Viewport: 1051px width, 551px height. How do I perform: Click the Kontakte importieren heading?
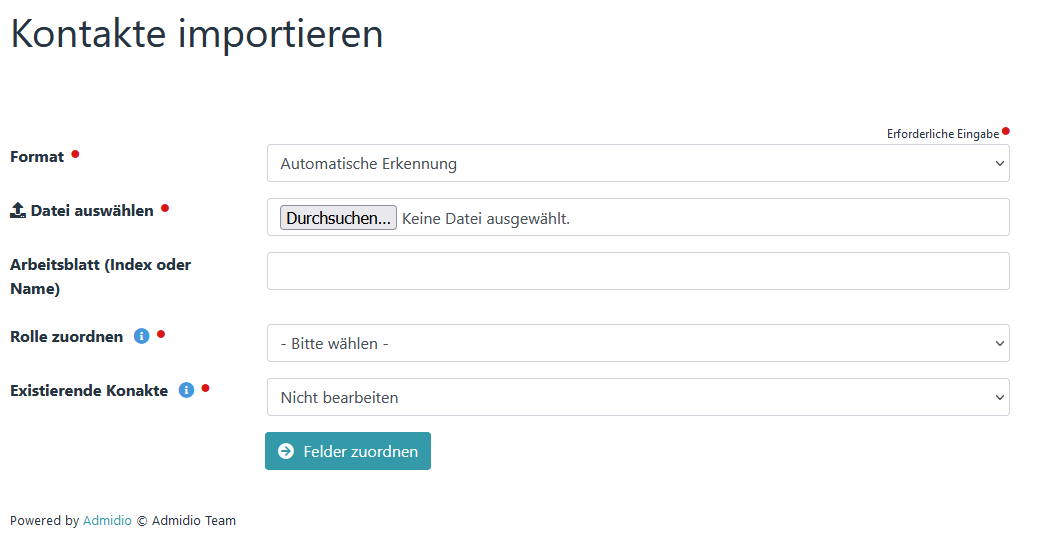tap(197, 34)
